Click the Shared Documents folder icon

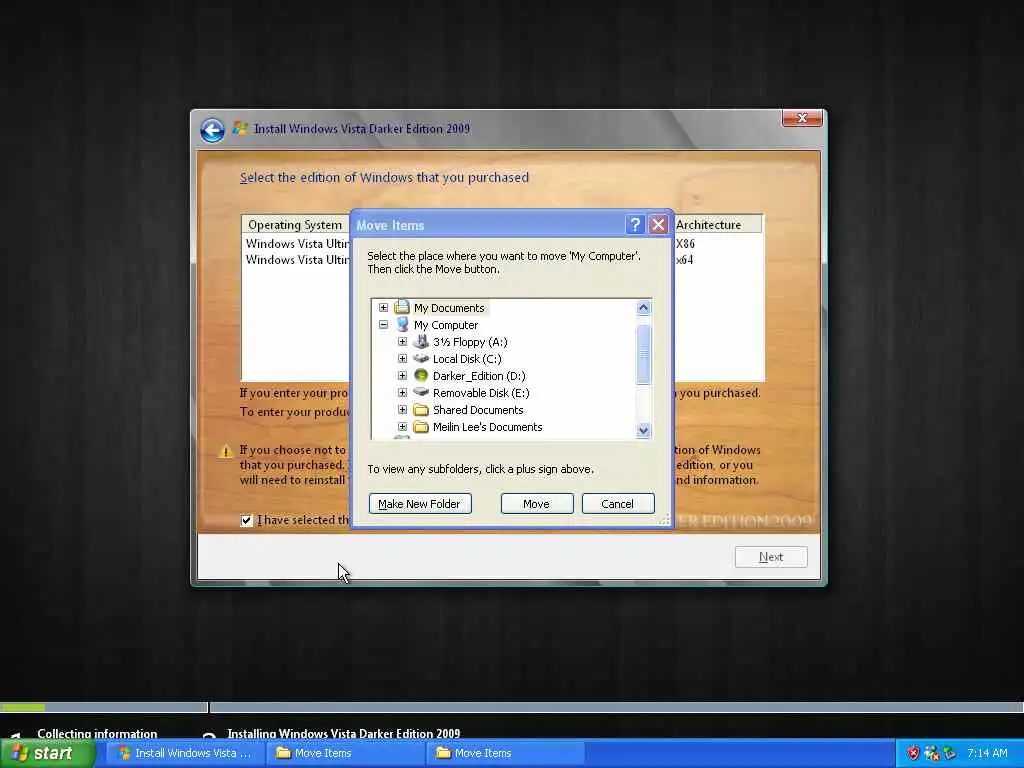(x=421, y=409)
